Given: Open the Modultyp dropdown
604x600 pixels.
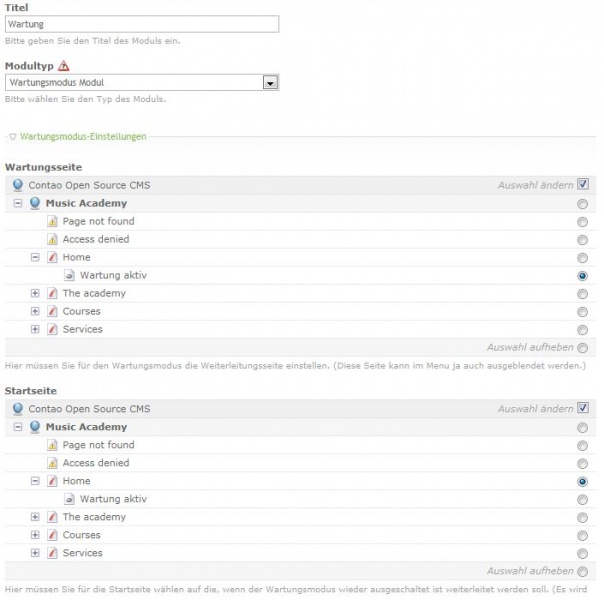Looking at the screenshot, I should (269, 83).
